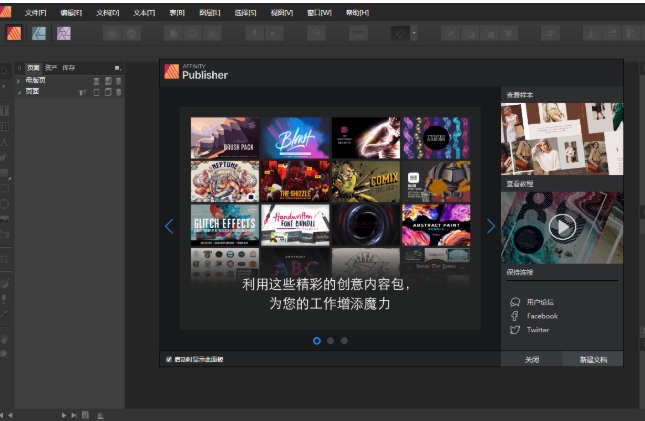
Task: Switch to the 资产 panel tab
Action: point(51,68)
